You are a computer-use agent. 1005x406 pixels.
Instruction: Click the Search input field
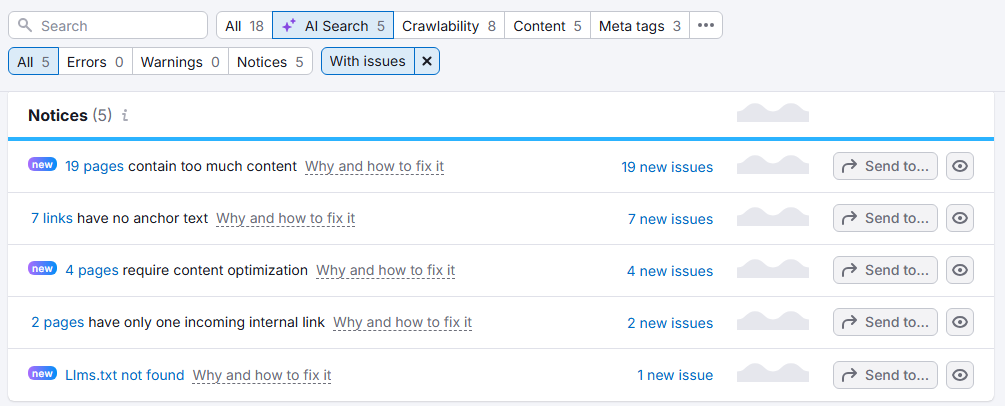(108, 26)
